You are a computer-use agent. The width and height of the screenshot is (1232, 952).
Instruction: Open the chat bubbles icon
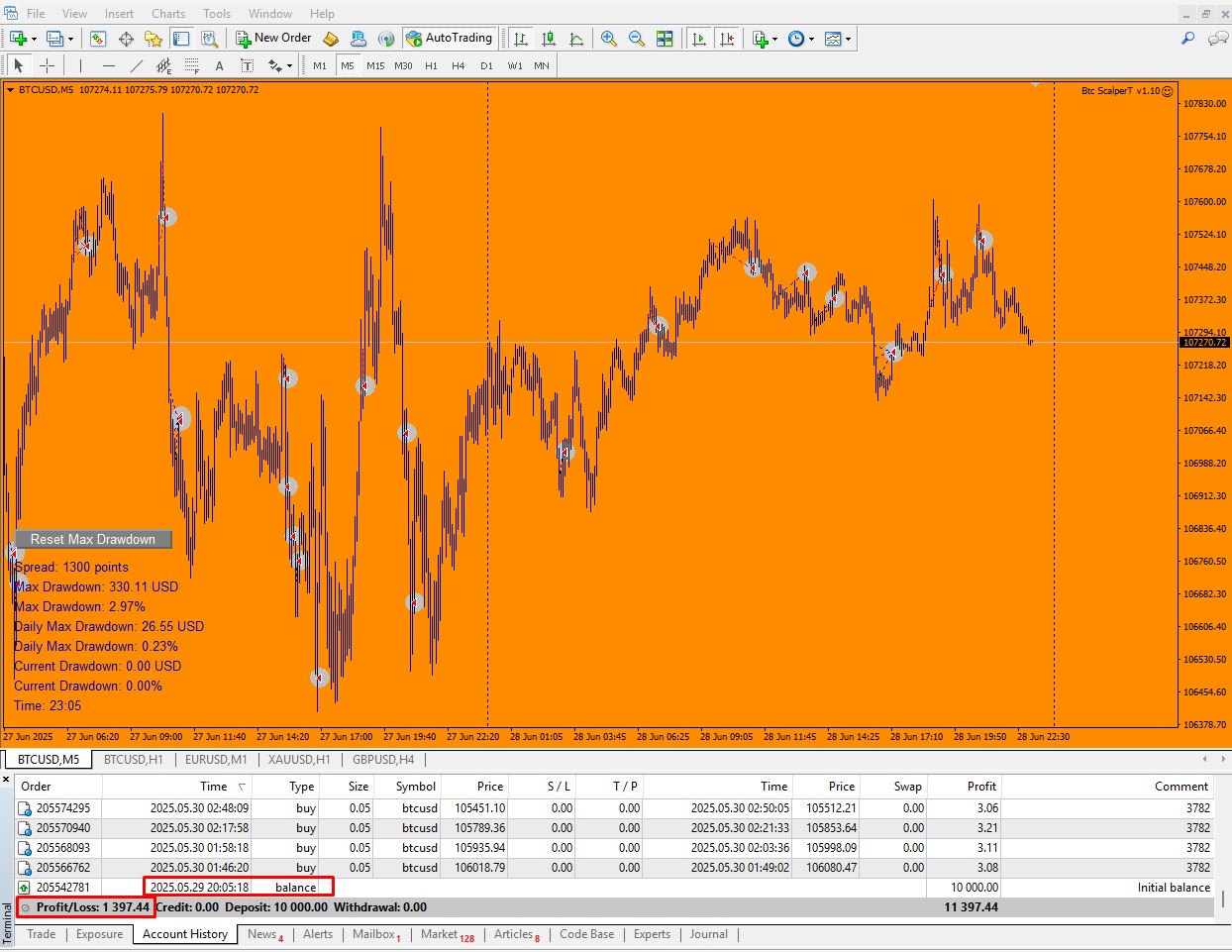1217,39
